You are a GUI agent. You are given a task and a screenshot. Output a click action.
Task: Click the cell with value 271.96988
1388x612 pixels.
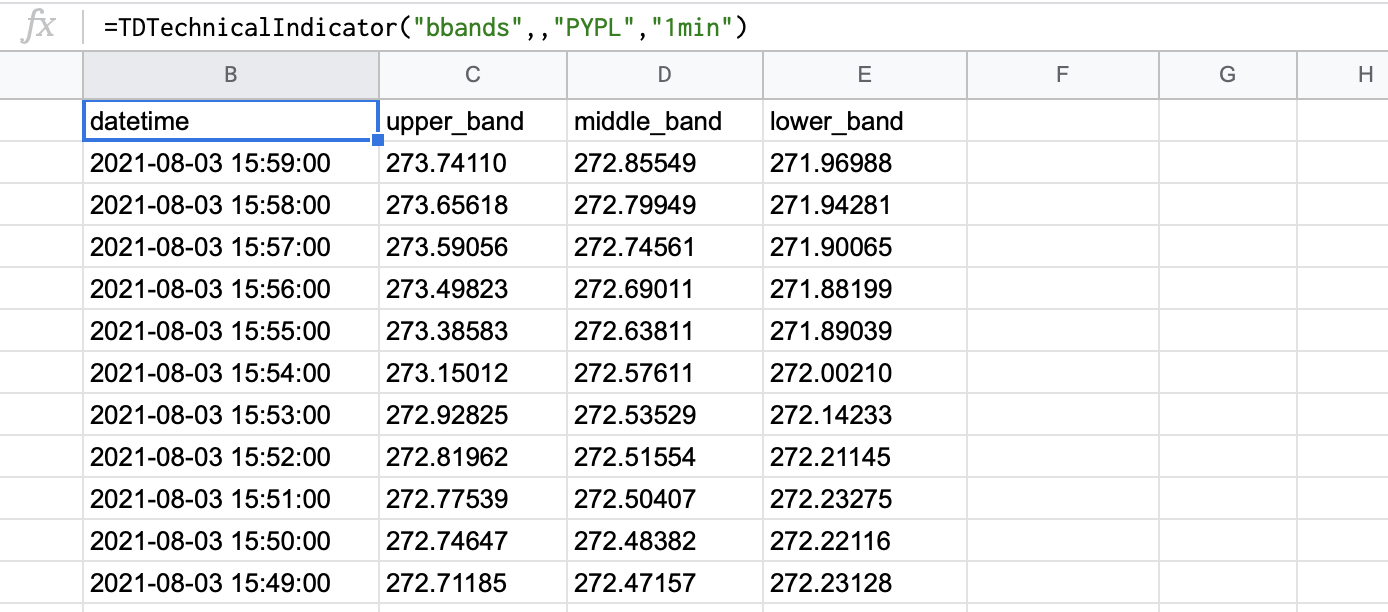tap(864, 163)
